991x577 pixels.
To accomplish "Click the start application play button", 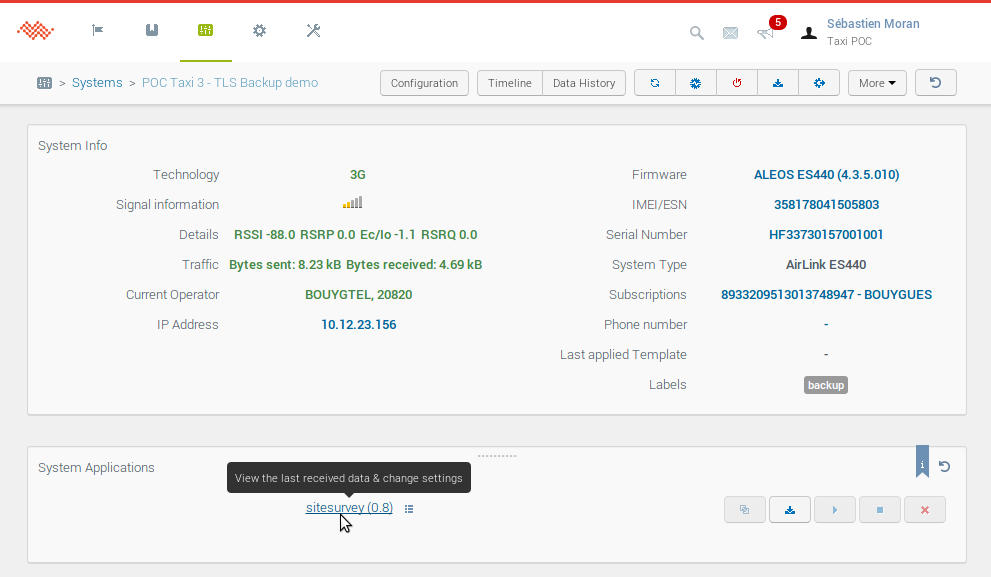I will [835, 510].
